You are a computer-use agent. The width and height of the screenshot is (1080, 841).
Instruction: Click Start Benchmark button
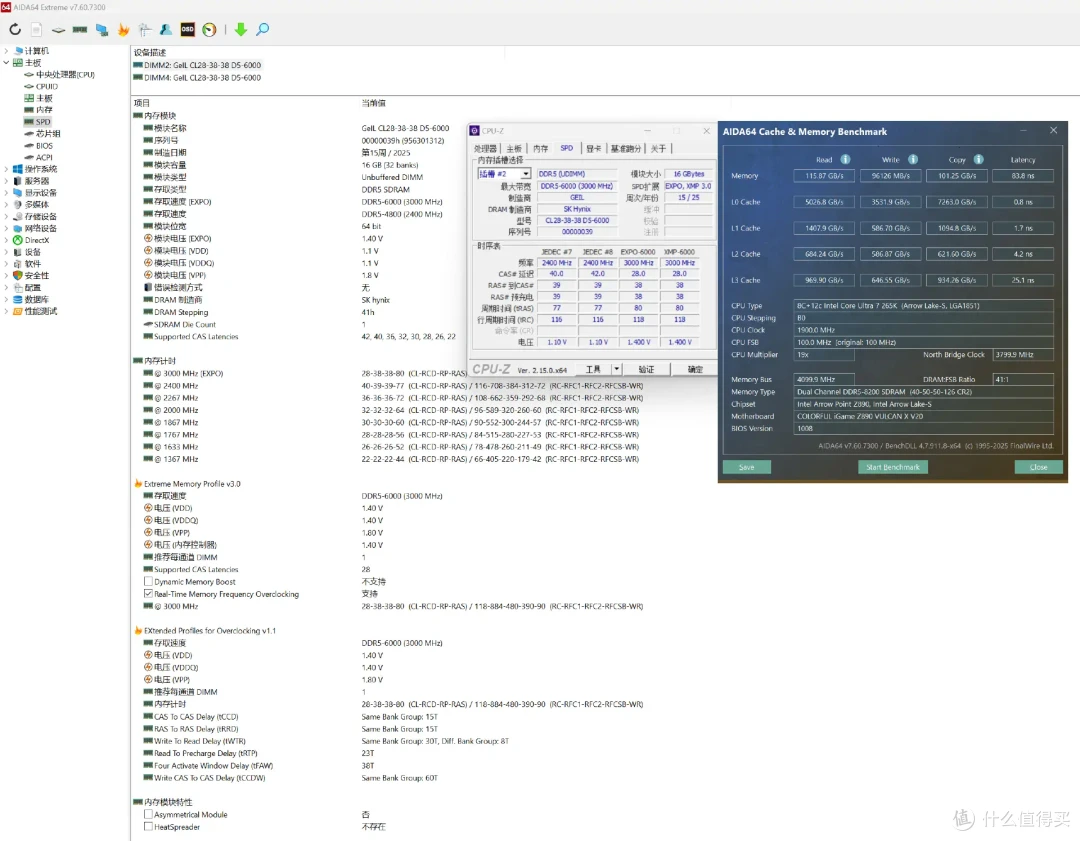tap(893, 467)
